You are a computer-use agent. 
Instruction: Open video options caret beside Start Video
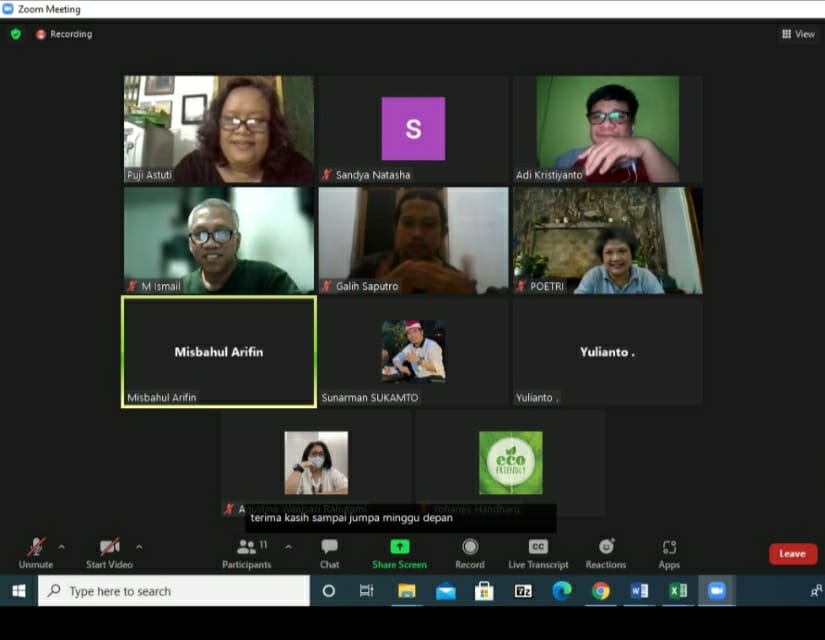click(x=139, y=547)
